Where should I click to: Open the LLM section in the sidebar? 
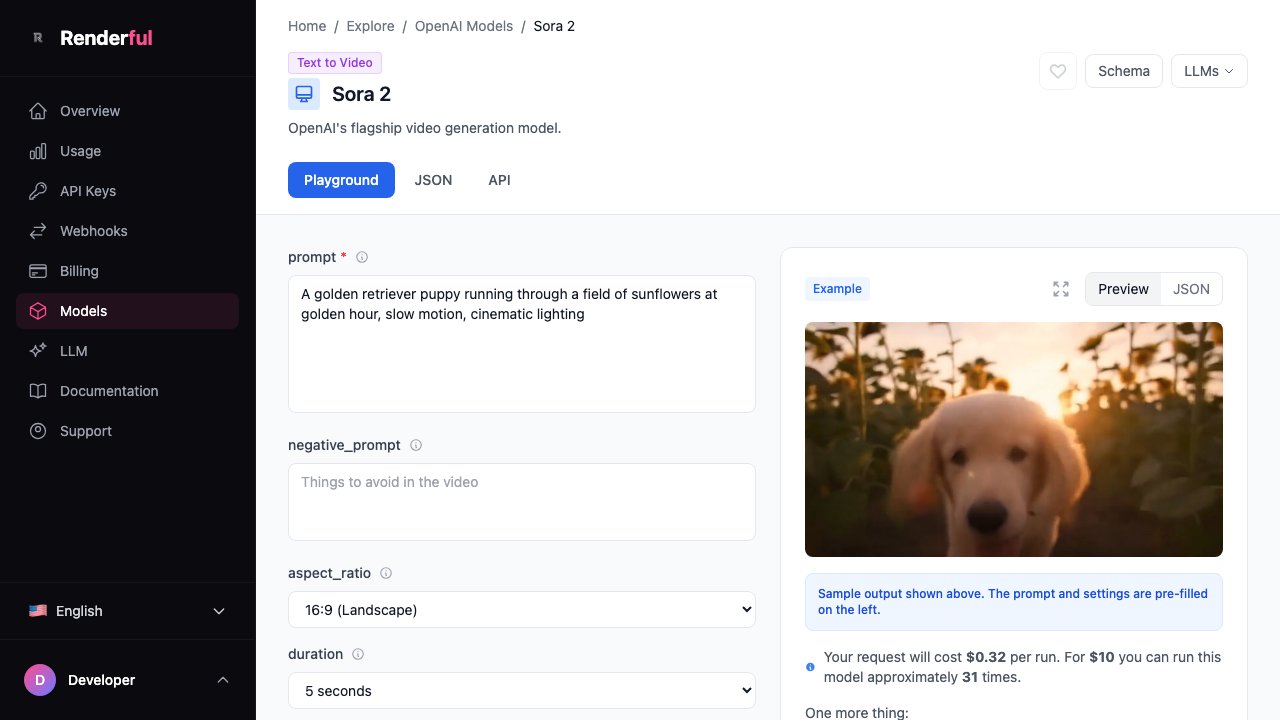pos(73,351)
